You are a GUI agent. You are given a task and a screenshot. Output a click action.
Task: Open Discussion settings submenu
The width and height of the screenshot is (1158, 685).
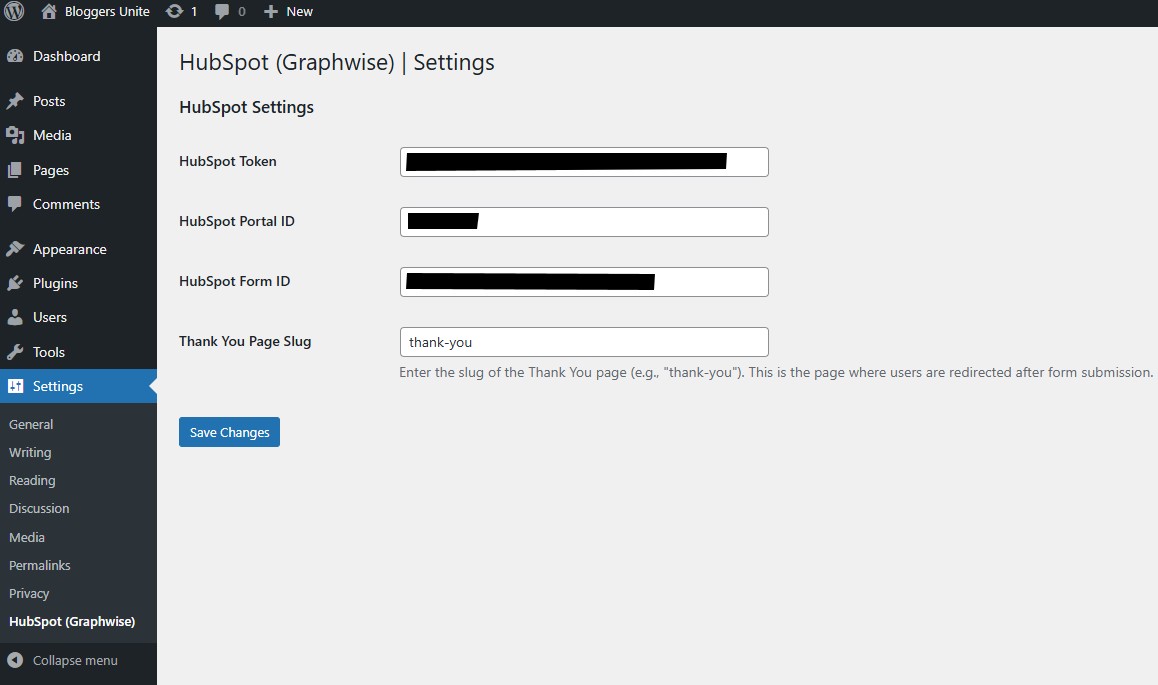coord(39,509)
